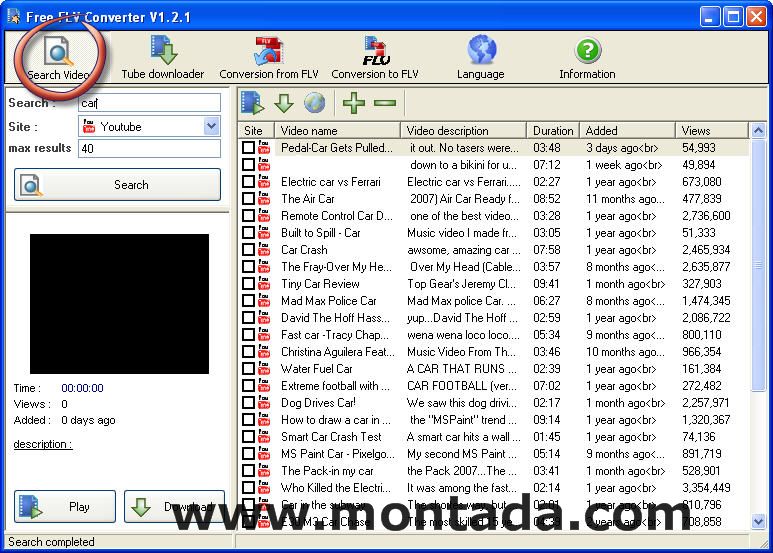Click the description link
Image resolution: width=773 pixels, height=553 pixels.
click(43, 444)
